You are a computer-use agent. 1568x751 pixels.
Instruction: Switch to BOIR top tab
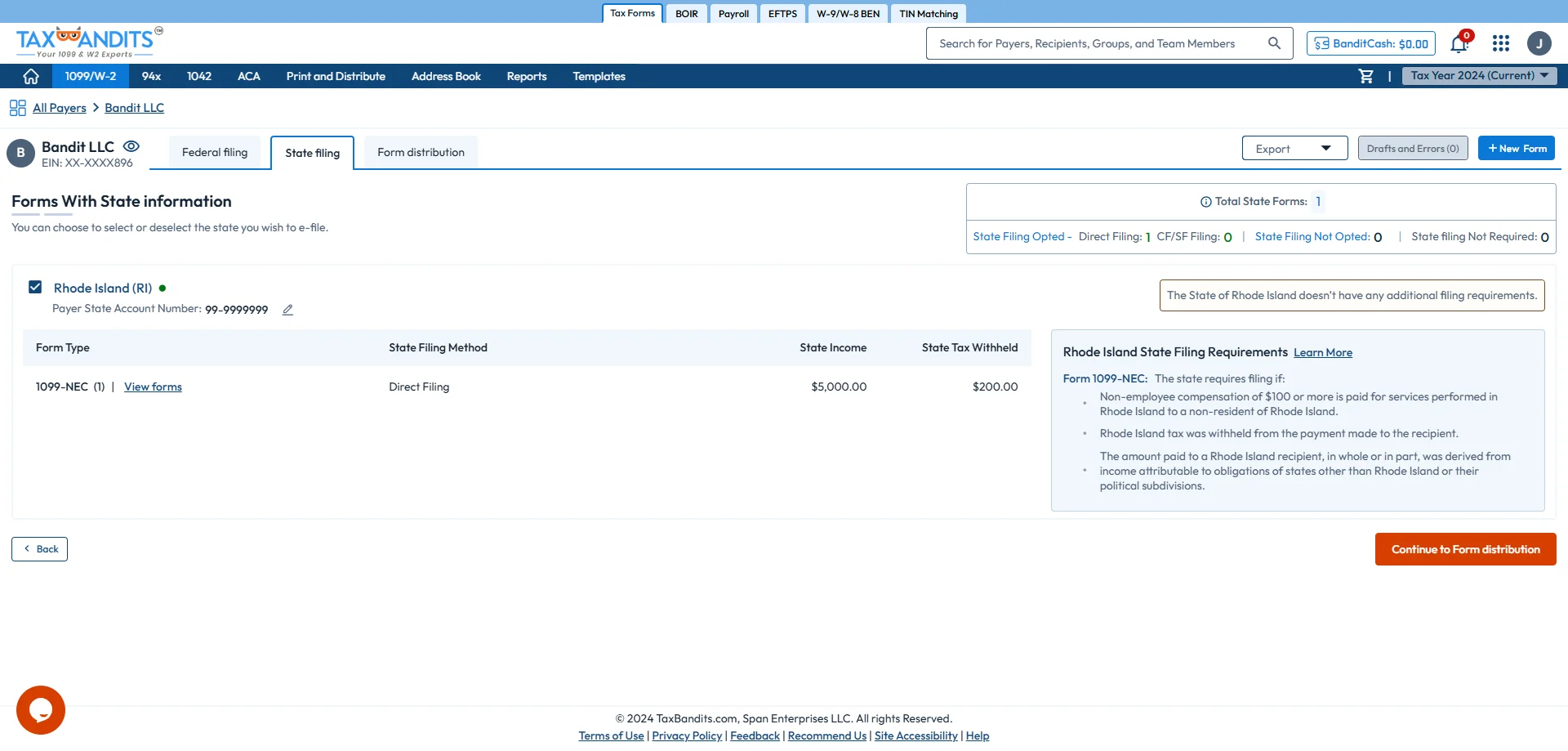pos(687,14)
